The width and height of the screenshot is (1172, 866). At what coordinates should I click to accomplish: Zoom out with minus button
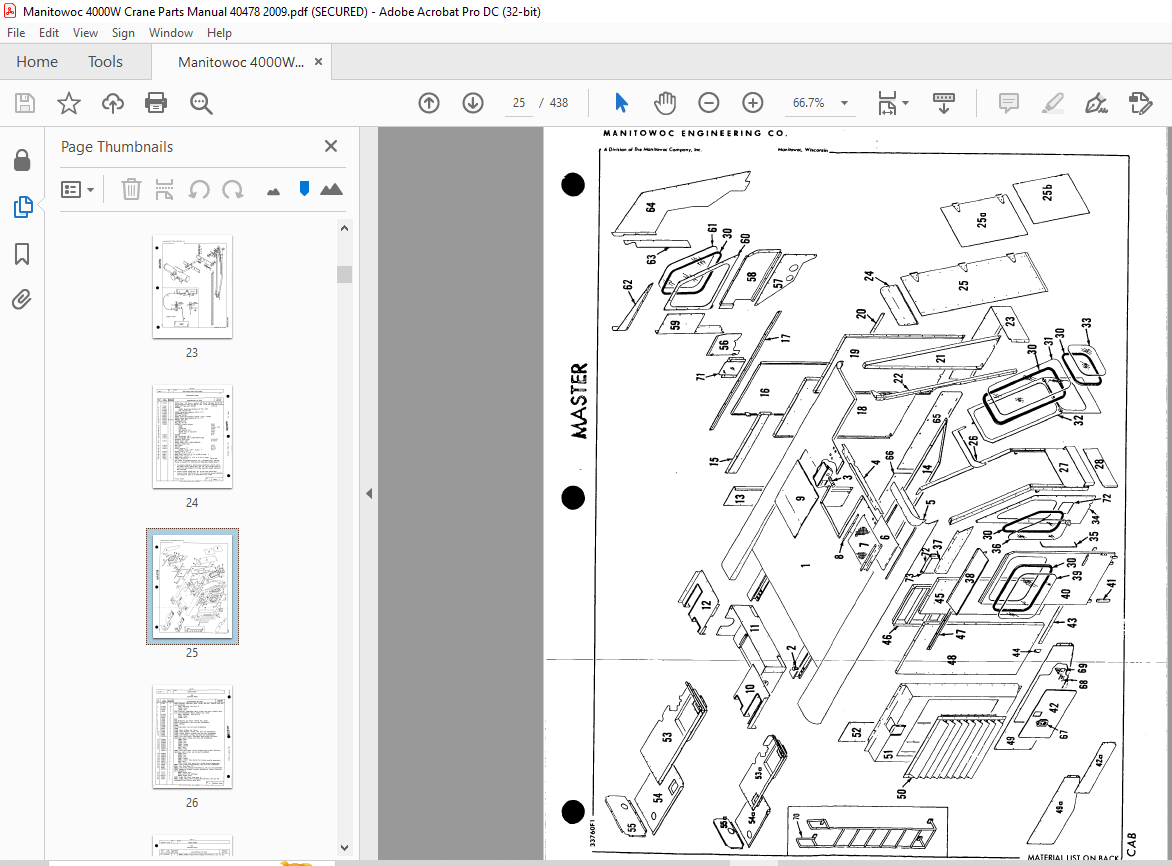tap(709, 103)
